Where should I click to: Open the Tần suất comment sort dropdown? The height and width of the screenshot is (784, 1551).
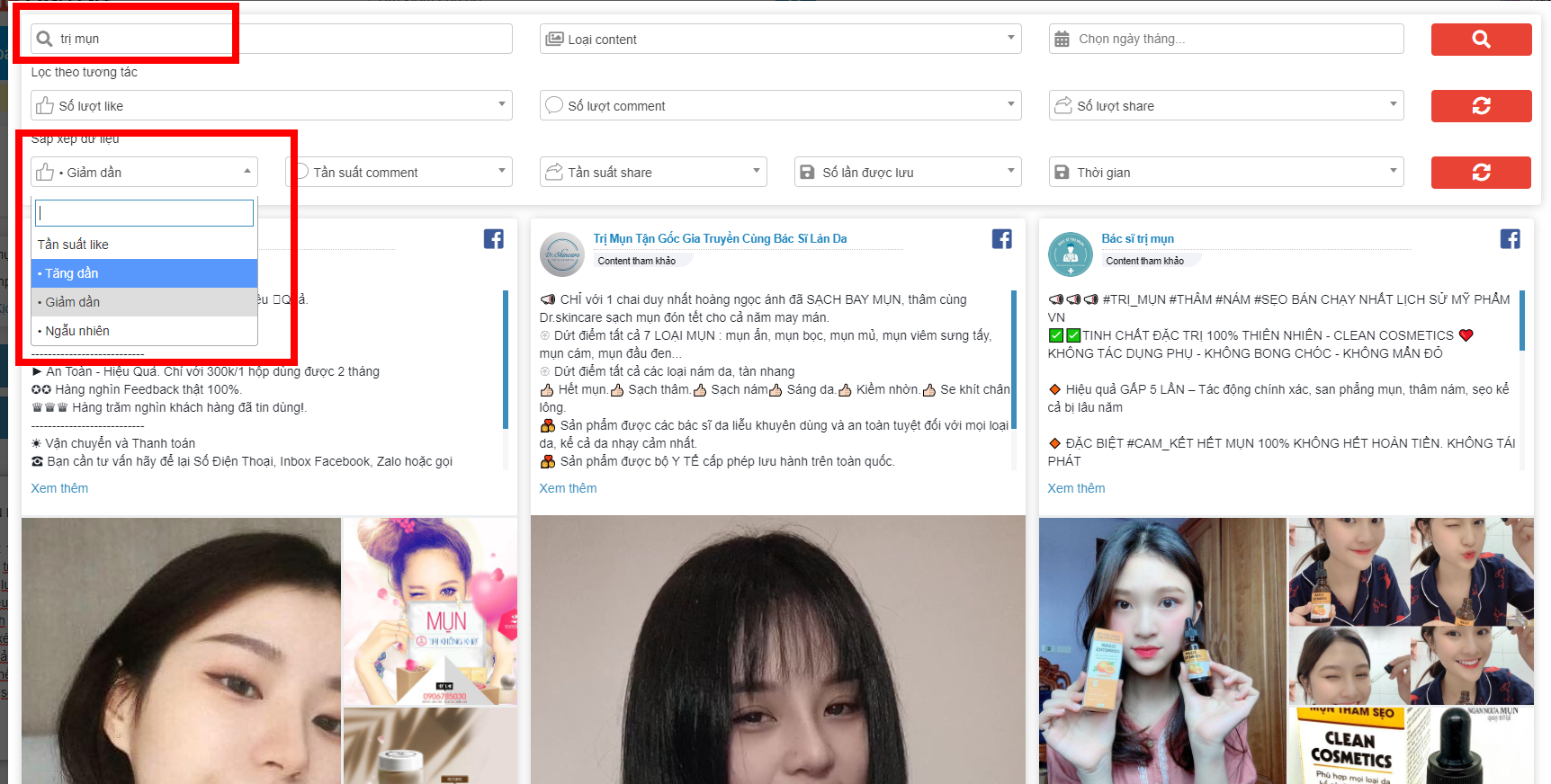399,172
